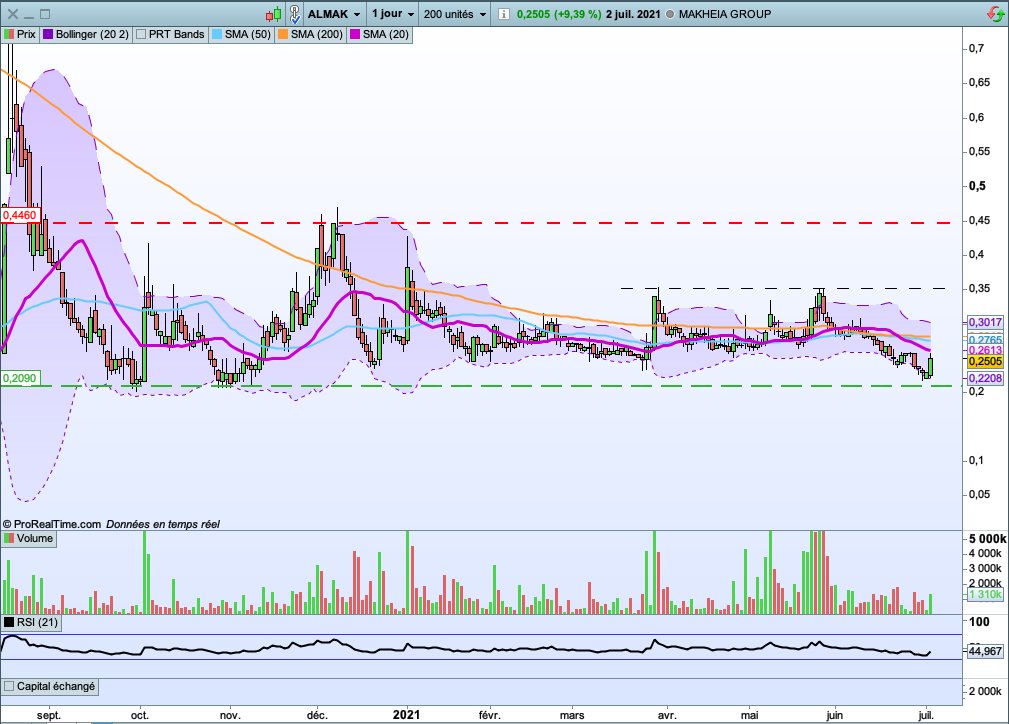The height and width of the screenshot is (724, 1009).
Task: Click the yellow 0,2505 current price tag
Action: 985,362
